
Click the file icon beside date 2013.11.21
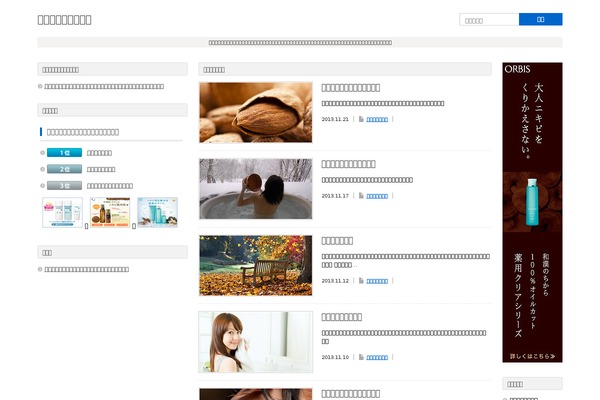361,119
